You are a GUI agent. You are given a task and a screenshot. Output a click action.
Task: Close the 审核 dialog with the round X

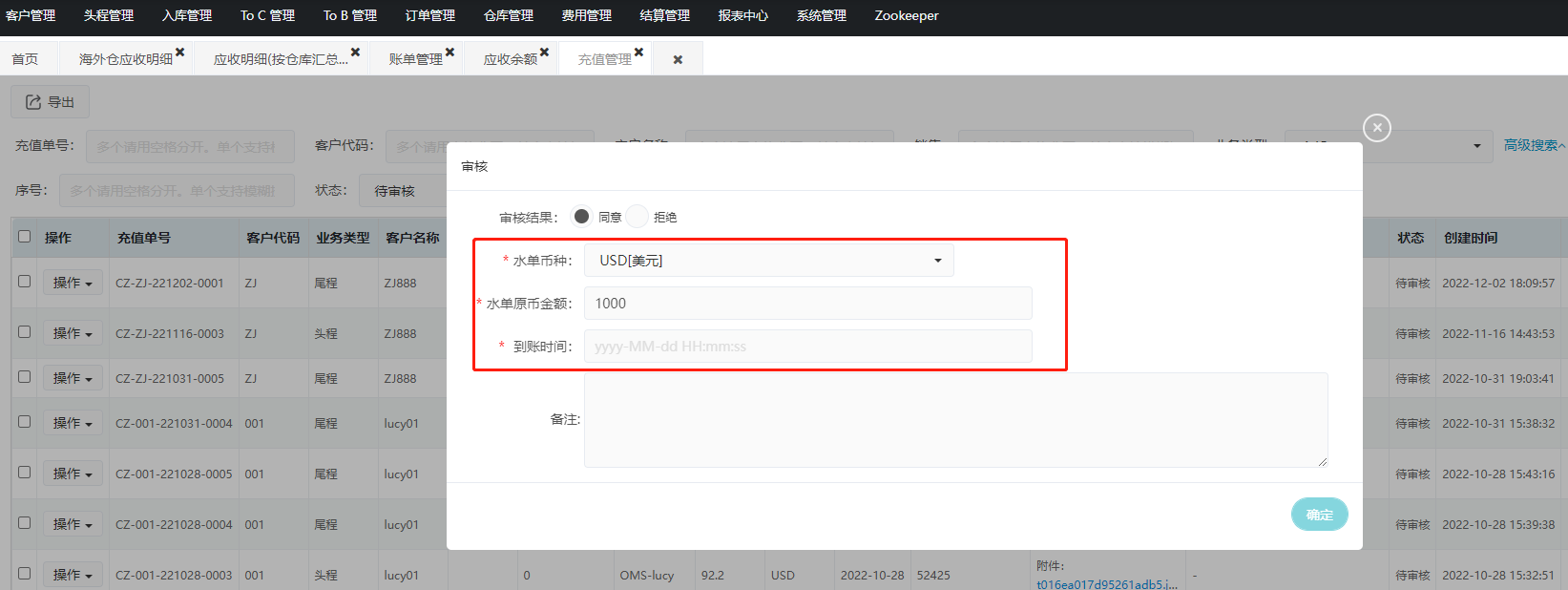click(1376, 127)
